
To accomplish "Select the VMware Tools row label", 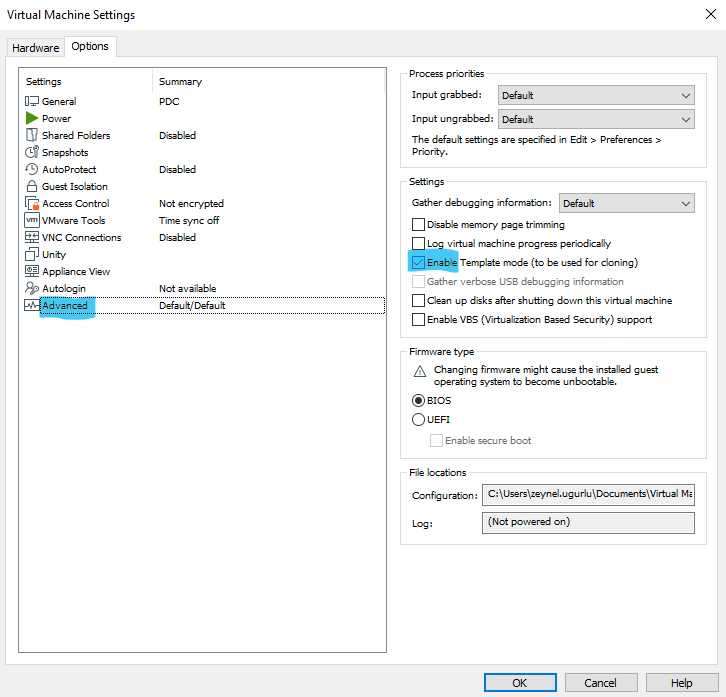I will [74, 220].
